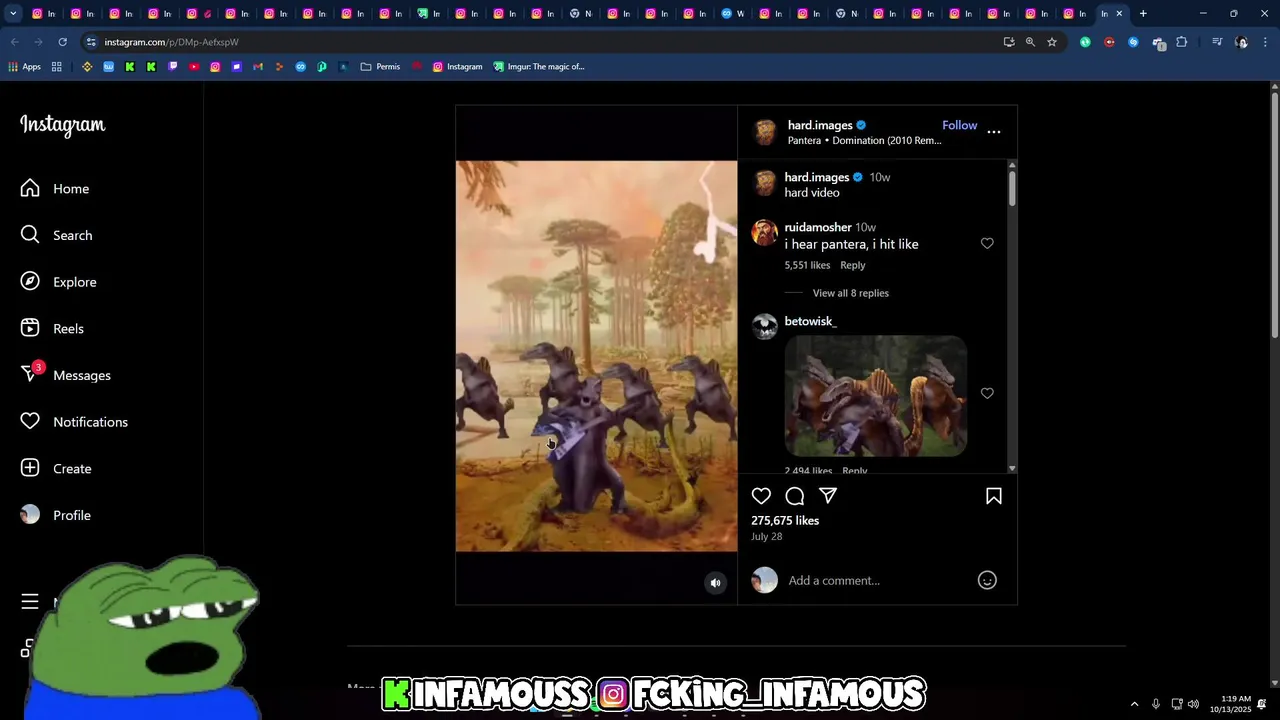The height and width of the screenshot is (720, 1280).
Task: Open Messages icon with red badge
Action: pyautogui.click(x=31, y=374)
